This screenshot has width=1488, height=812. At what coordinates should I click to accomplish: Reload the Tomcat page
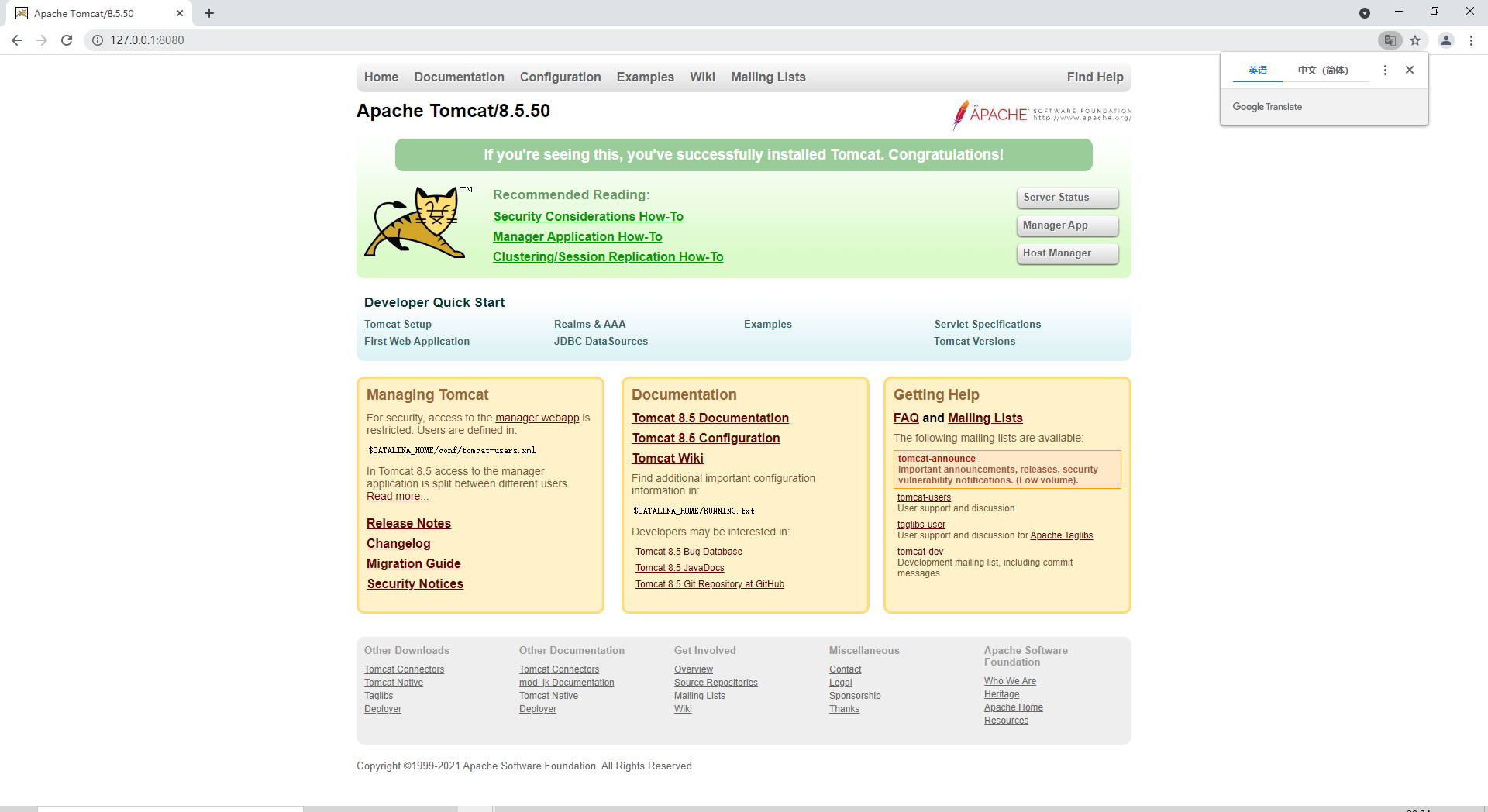click(67, 40)
